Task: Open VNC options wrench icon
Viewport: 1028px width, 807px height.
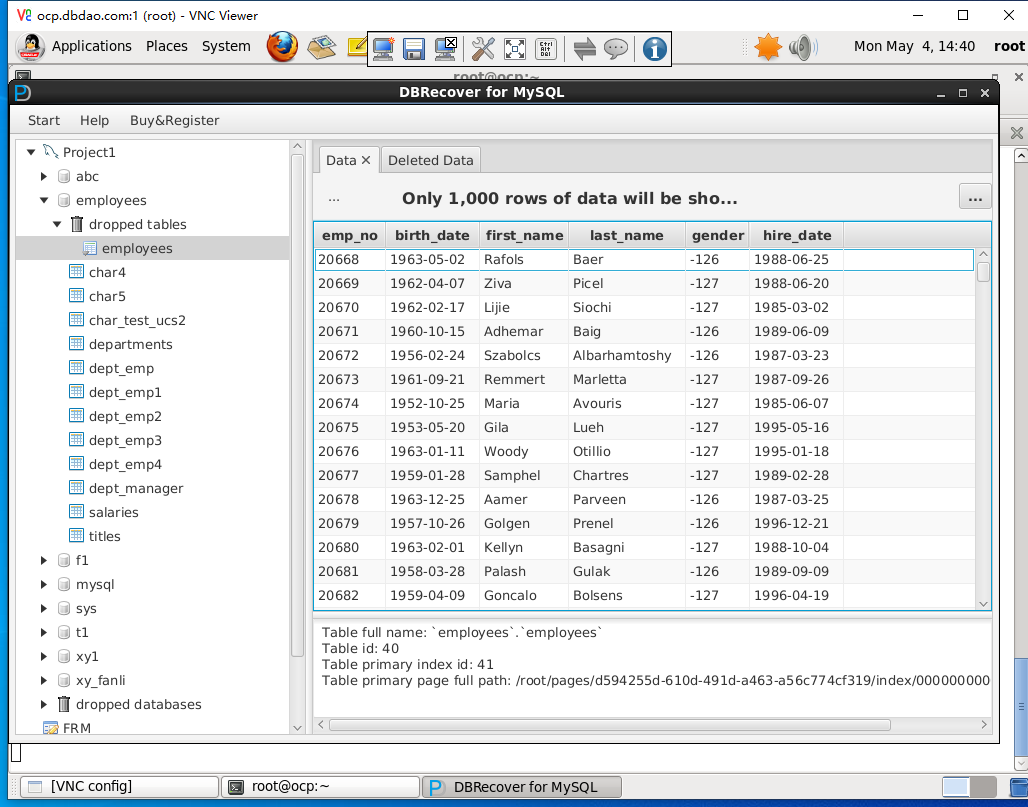Action: (x=483, y=48)
